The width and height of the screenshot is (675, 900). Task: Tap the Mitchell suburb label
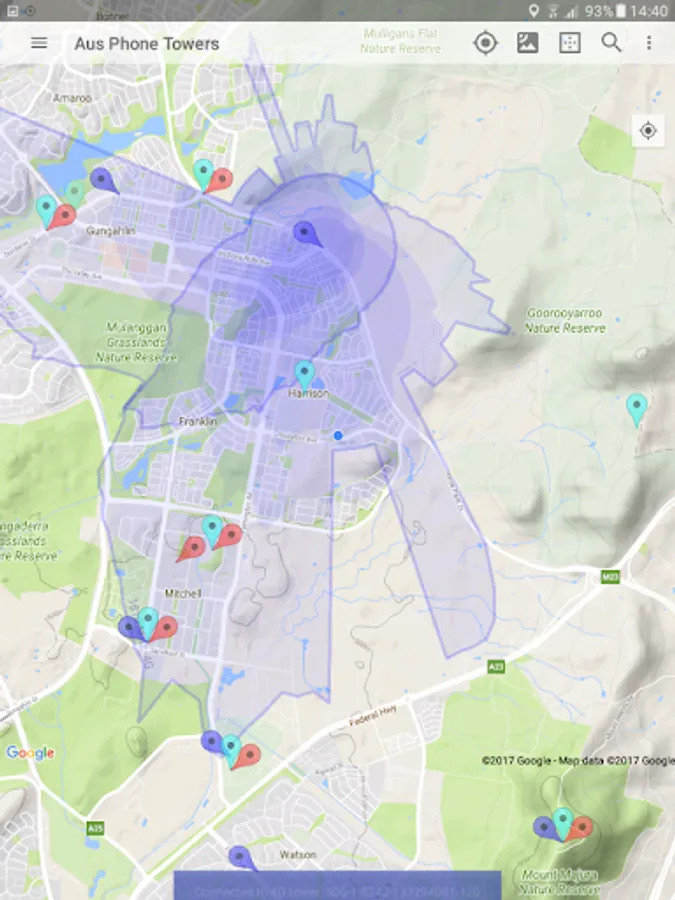coord(183,593)
